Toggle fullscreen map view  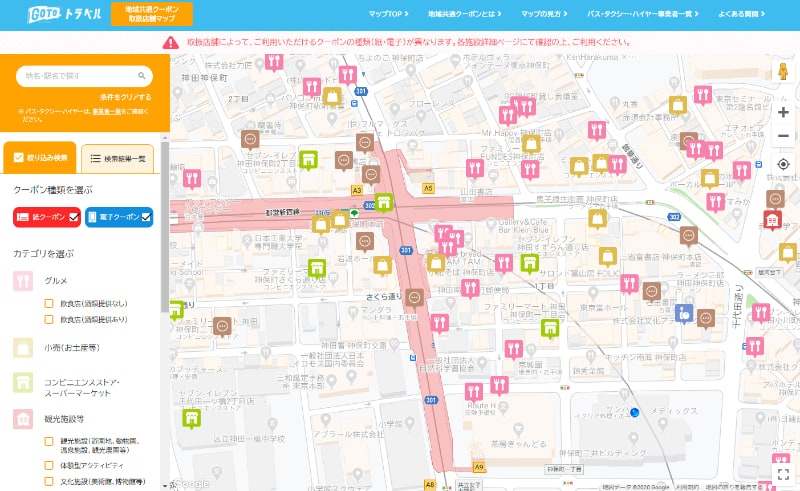pos(783,474)
